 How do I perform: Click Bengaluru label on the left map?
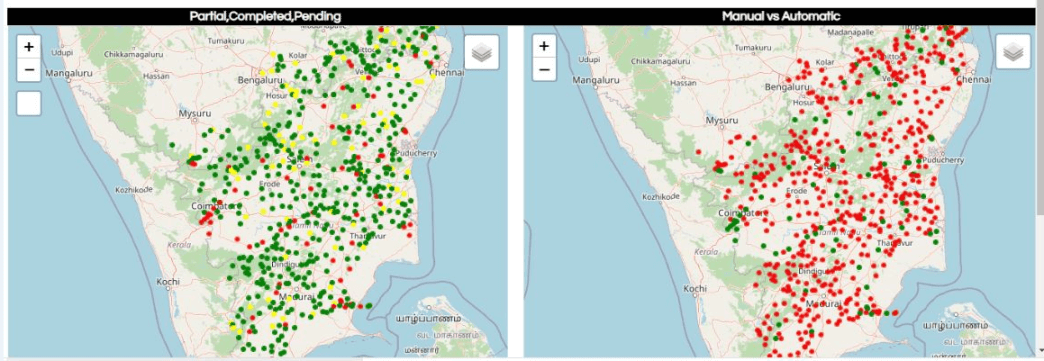tap(260, 81)
